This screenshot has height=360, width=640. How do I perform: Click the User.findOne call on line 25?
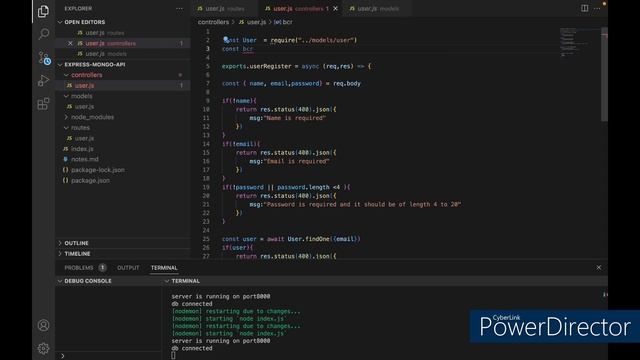pyautogui.click(x=324, y=239)
